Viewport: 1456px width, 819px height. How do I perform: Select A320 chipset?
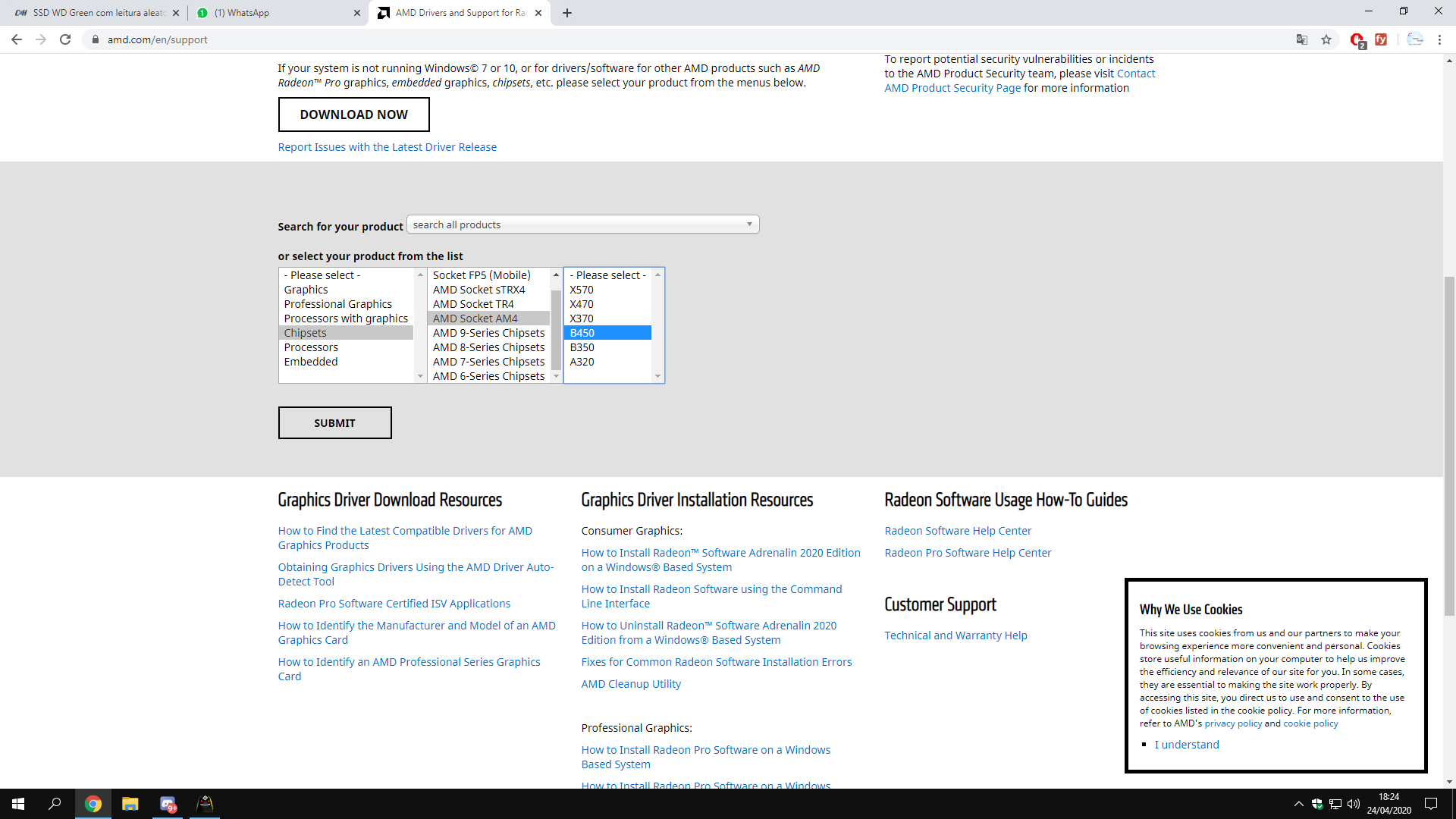[608, 362]
